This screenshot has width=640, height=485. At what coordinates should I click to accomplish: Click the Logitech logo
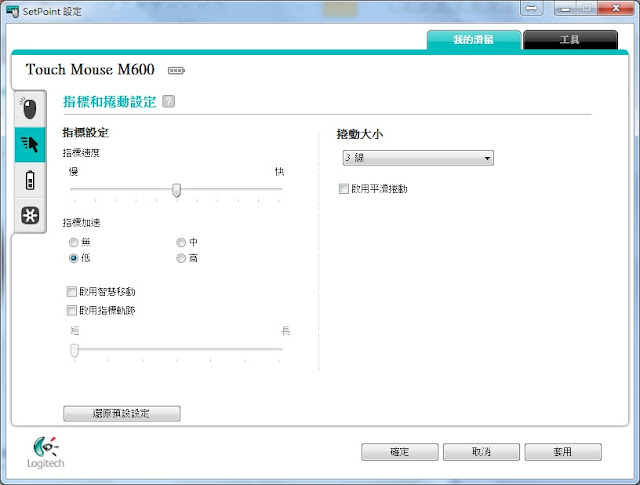click(x=46, y=452)
